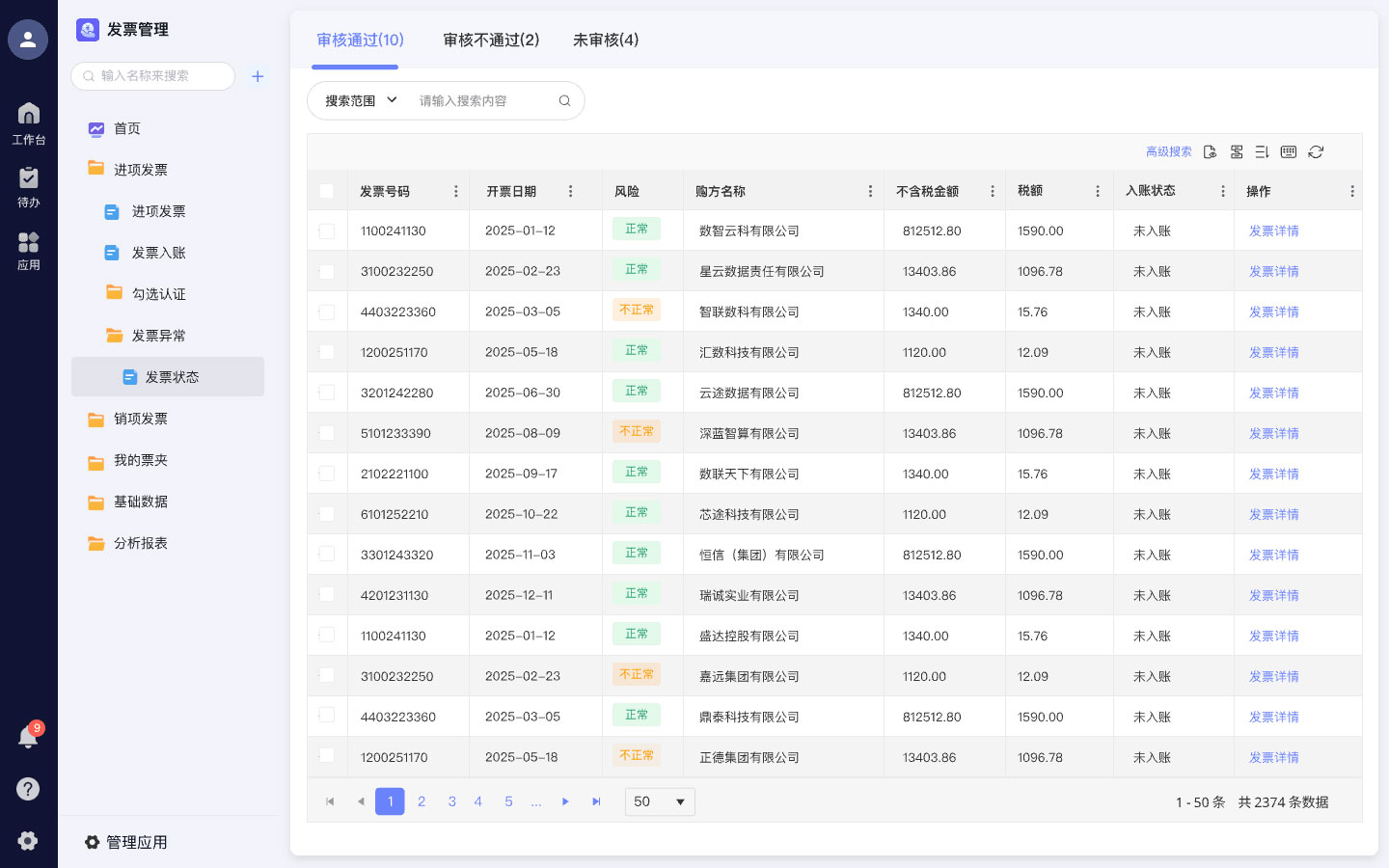This screenshot has width=1389, height=868.
Task: Open column menu for 开票日期
Action: pyautogui.click(x=571, y=191)
